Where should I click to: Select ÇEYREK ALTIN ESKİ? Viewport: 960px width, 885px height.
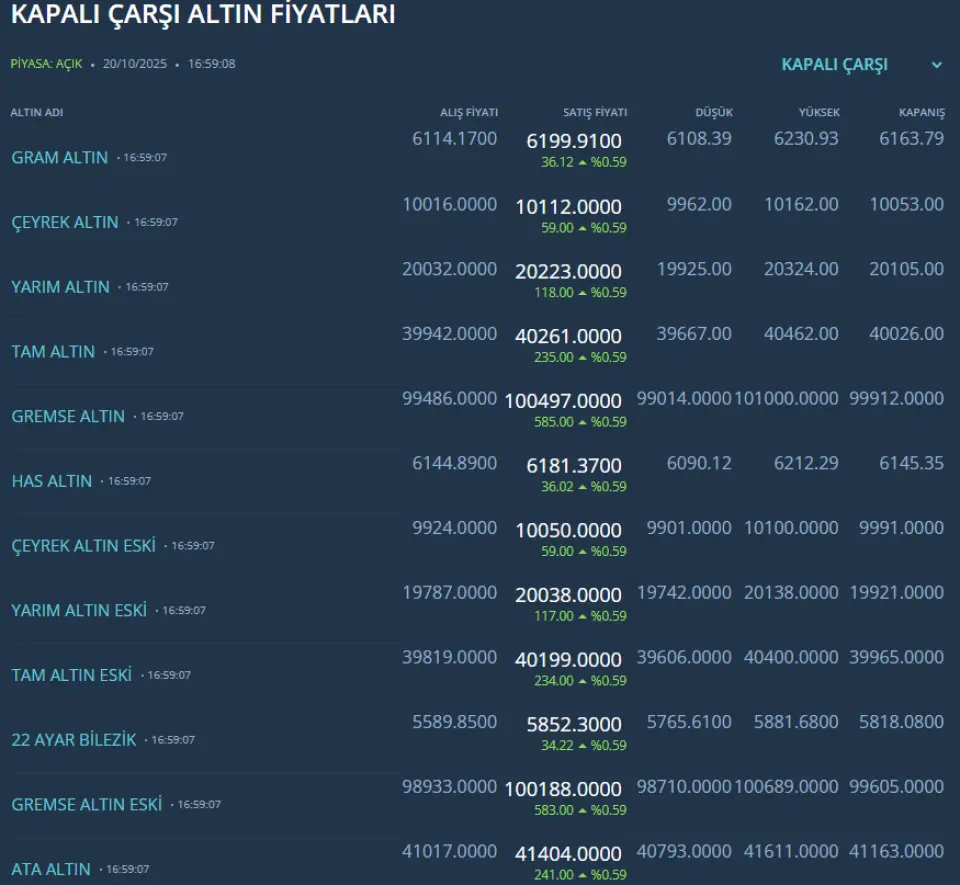pos(83,546)
